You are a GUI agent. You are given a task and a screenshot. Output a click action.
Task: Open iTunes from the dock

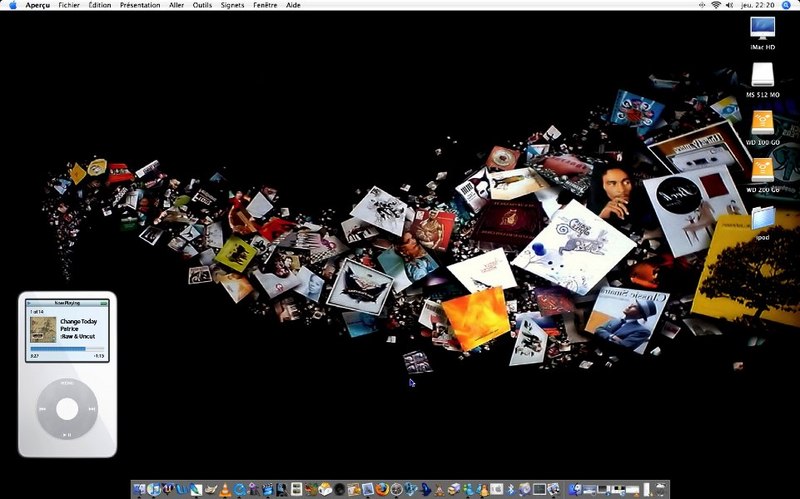click(154, 489)
